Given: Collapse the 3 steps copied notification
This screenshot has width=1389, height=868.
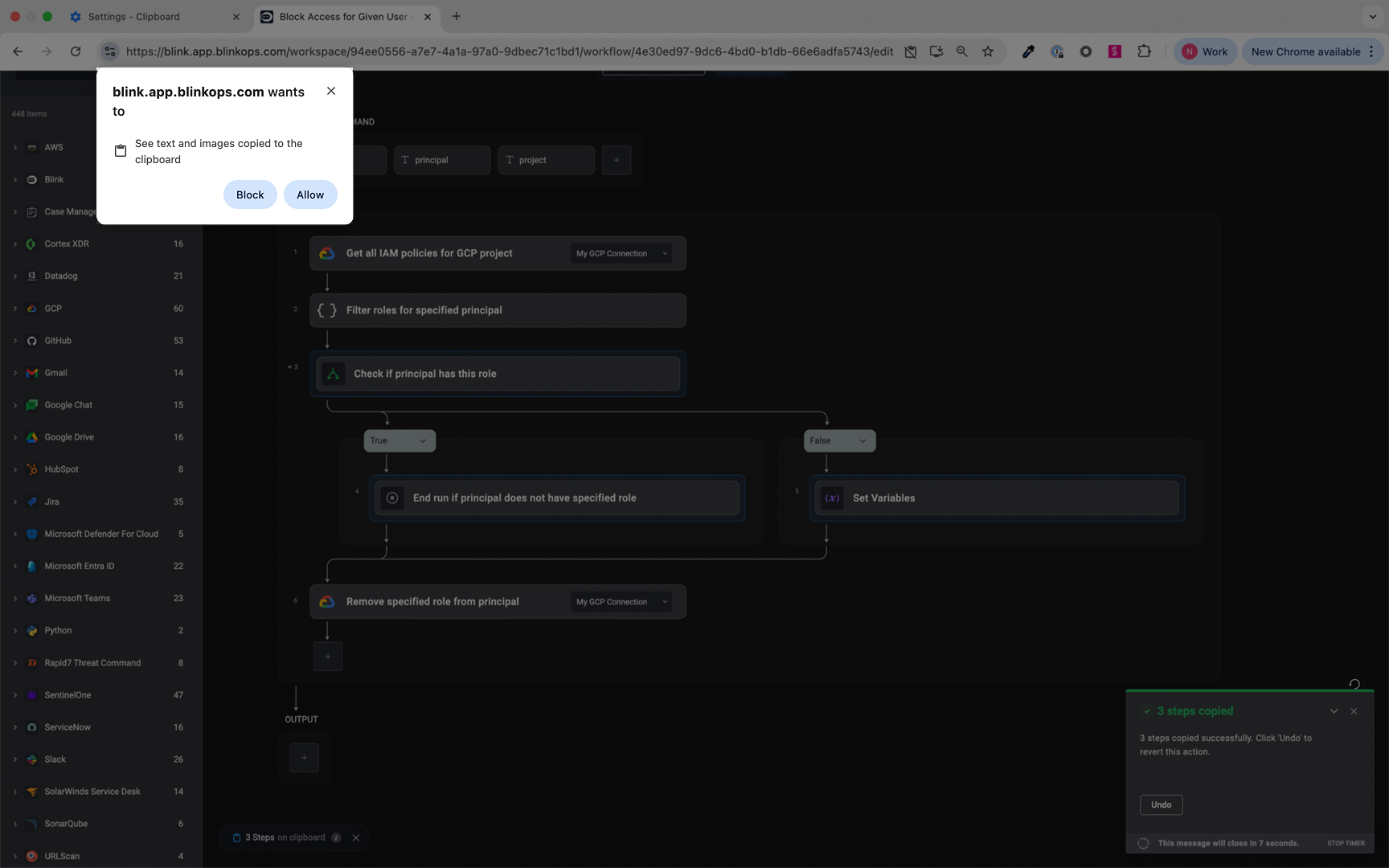Looking at the screenshot, I should tap(1334, 711).
